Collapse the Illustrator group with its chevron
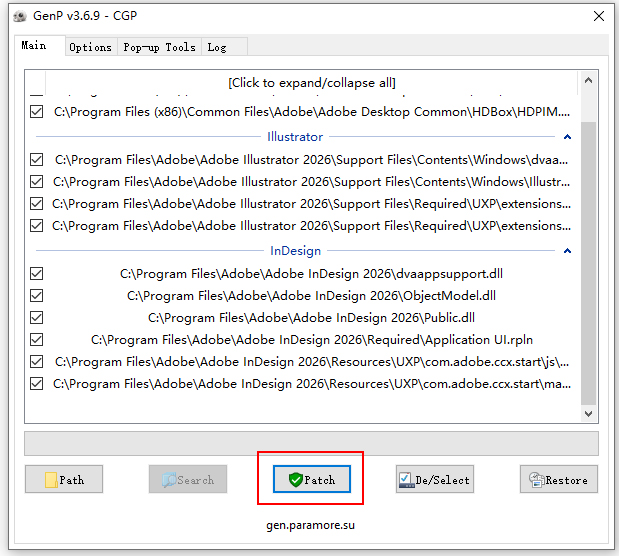619x556 pixels. pos(567,137)
